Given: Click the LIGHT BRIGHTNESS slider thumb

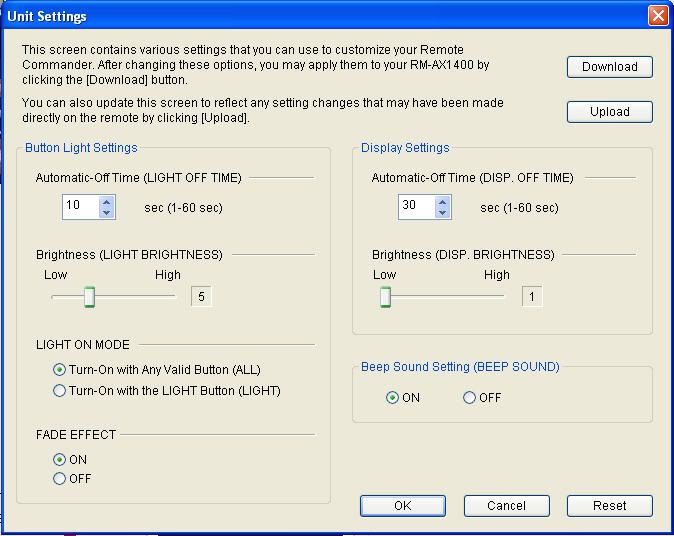Looking at the screenshot, I should (x=89, y=297).
